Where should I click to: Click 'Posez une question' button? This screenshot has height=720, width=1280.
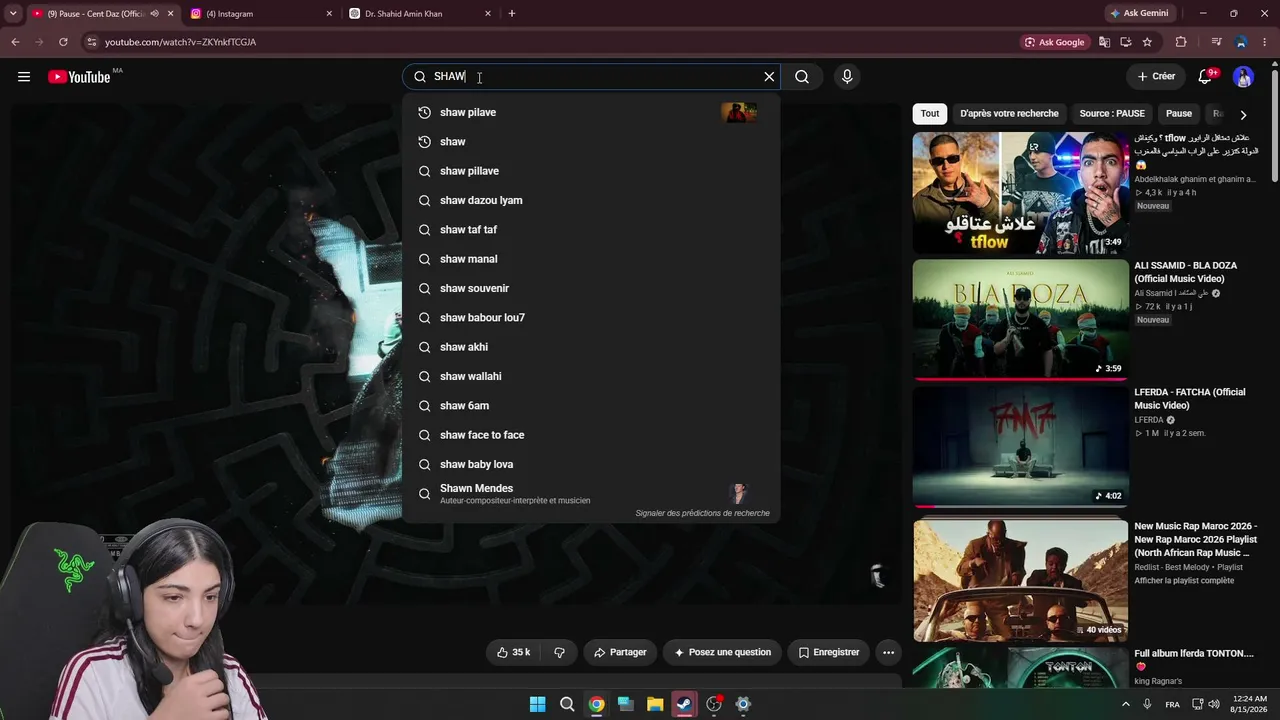[x=722, y=652]
